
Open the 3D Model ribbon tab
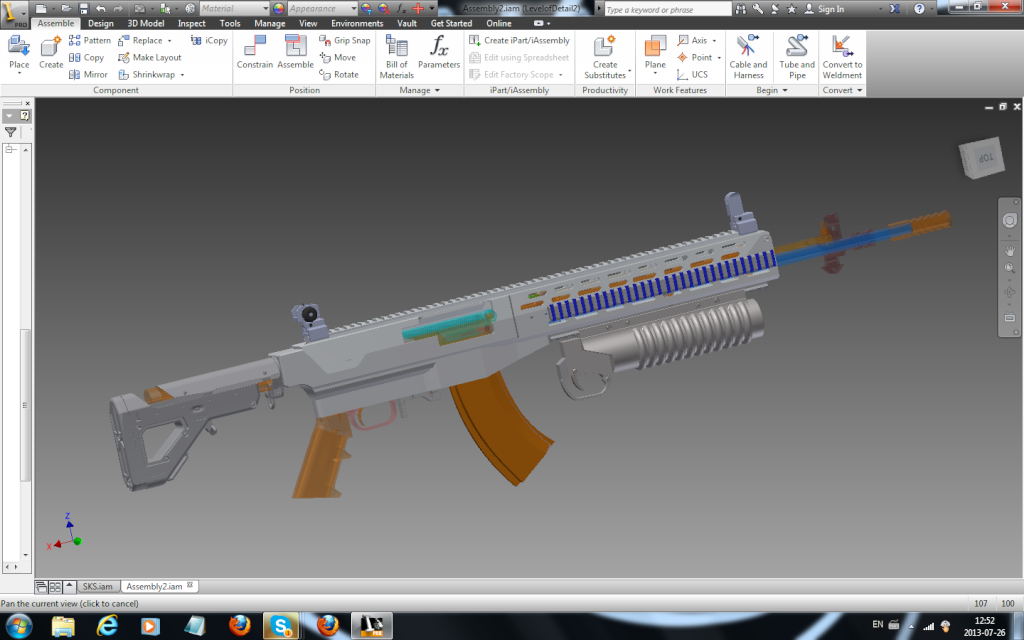coord(146,24)
